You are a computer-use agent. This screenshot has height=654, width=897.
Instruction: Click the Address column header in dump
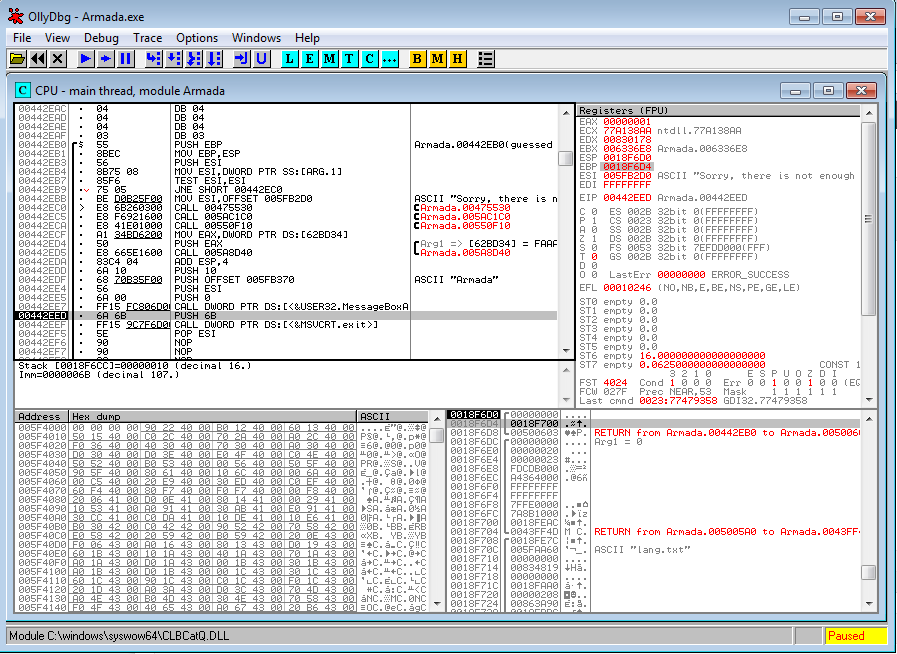pos(39,416)
